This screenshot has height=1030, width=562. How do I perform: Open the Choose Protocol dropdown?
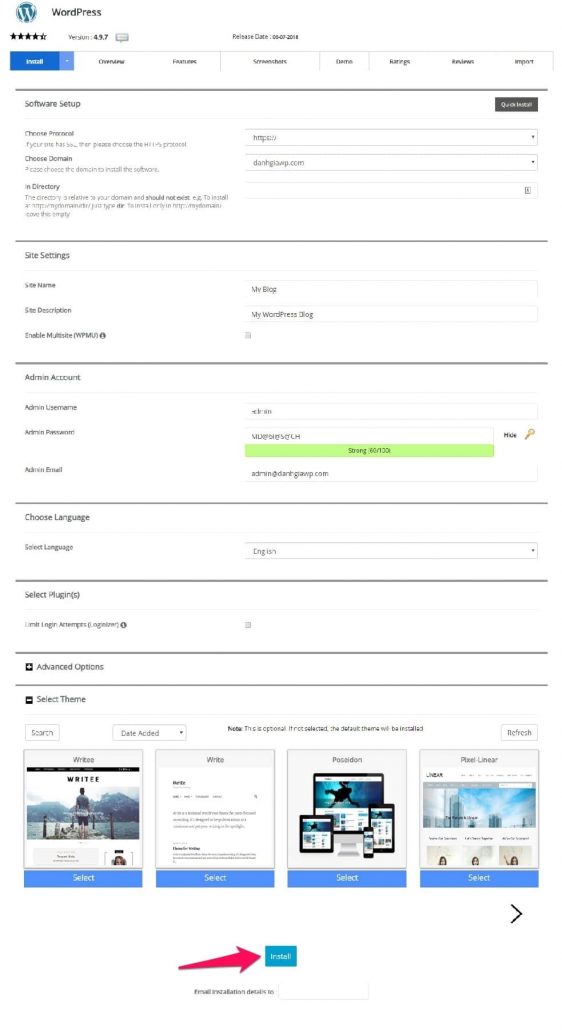pos(391,138)
